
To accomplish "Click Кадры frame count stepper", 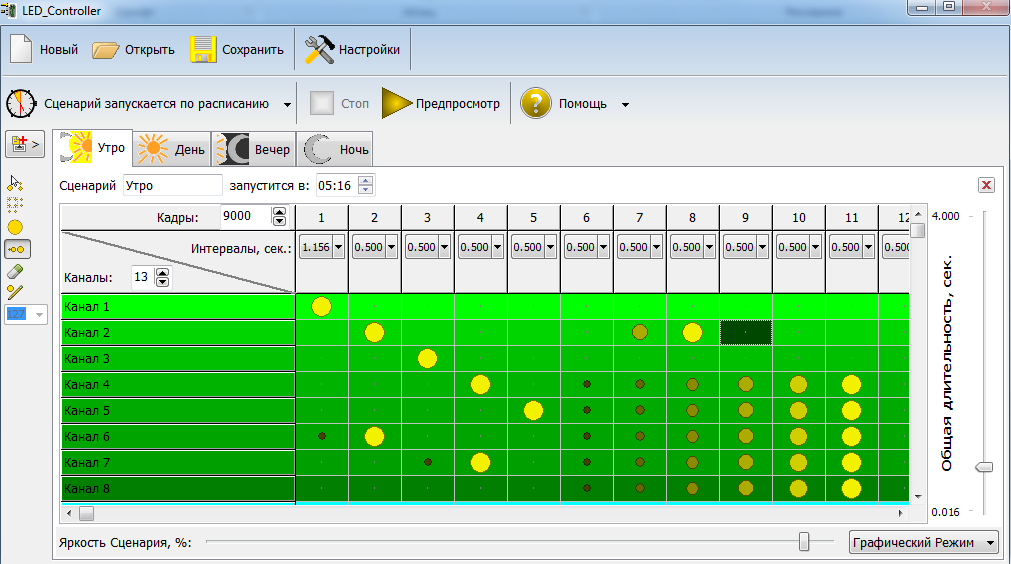I will [x=279, y=217].
